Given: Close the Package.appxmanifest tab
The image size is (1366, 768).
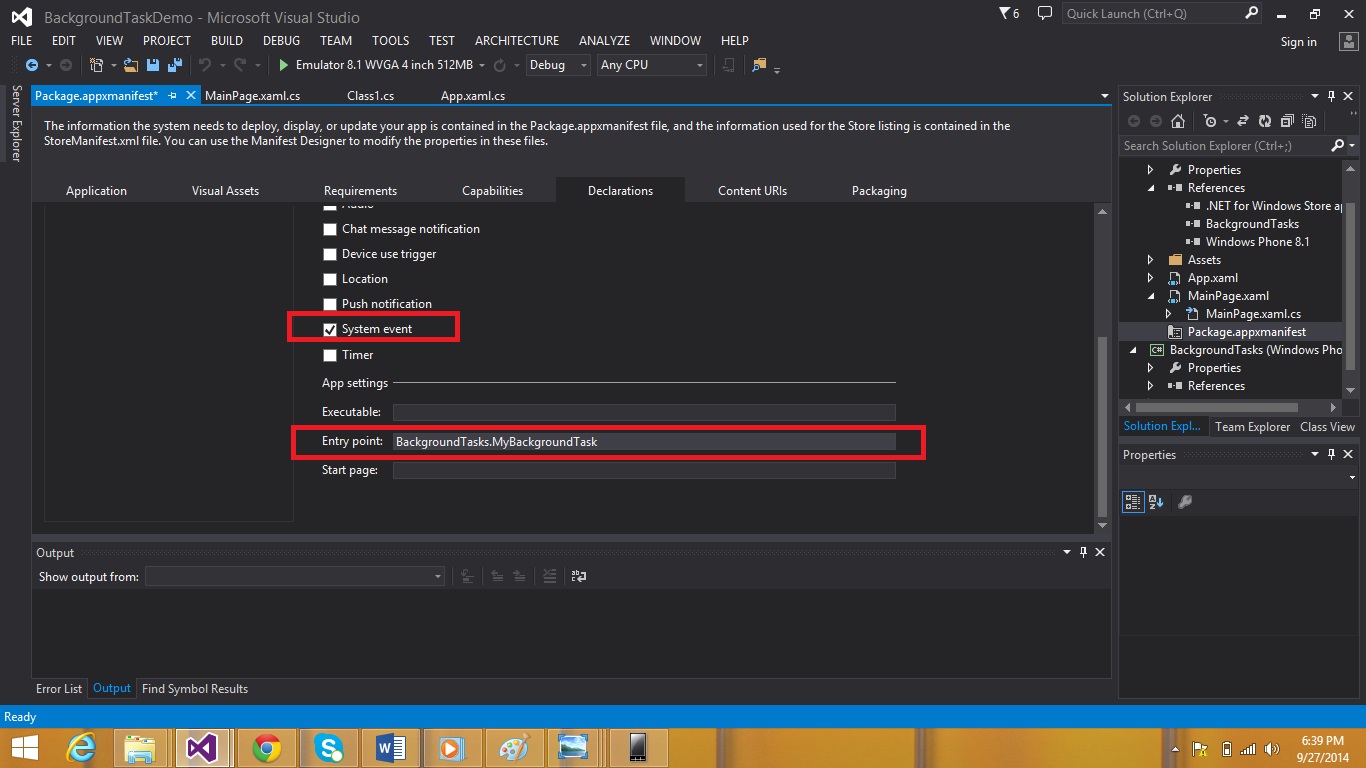Looking at the screenshot, I should (190, 96).
